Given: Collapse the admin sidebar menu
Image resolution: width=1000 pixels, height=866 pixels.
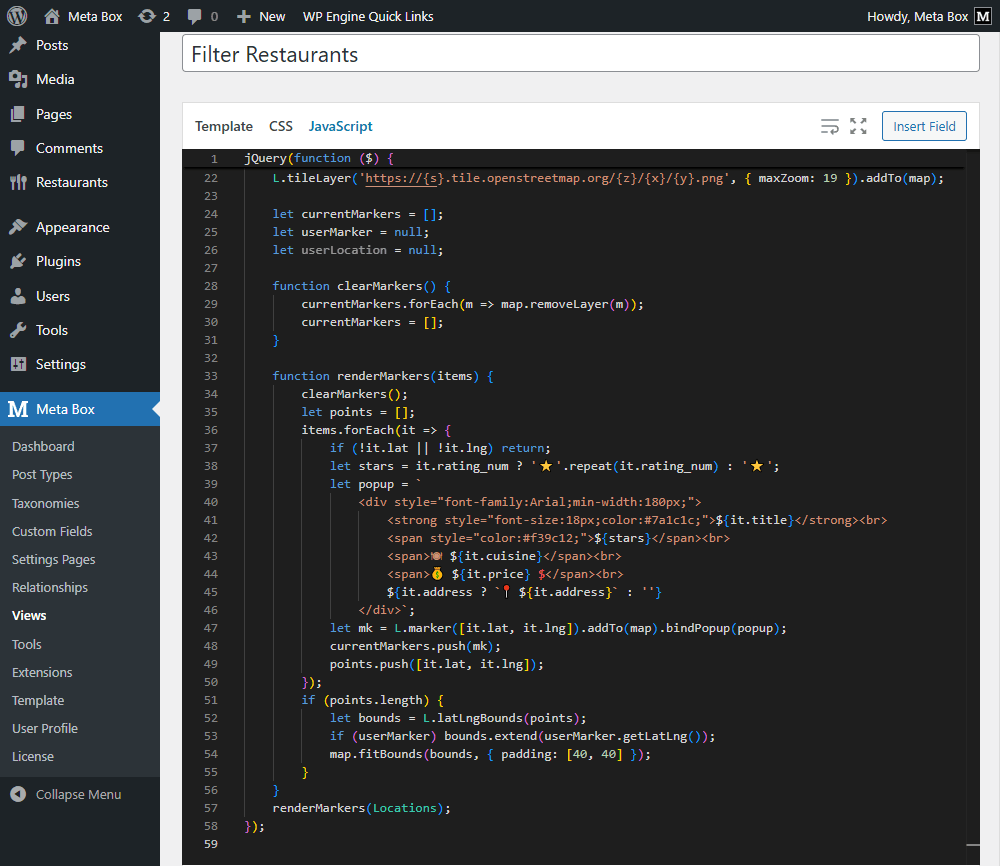Looking at the screenshot, I should click(80, 794).
